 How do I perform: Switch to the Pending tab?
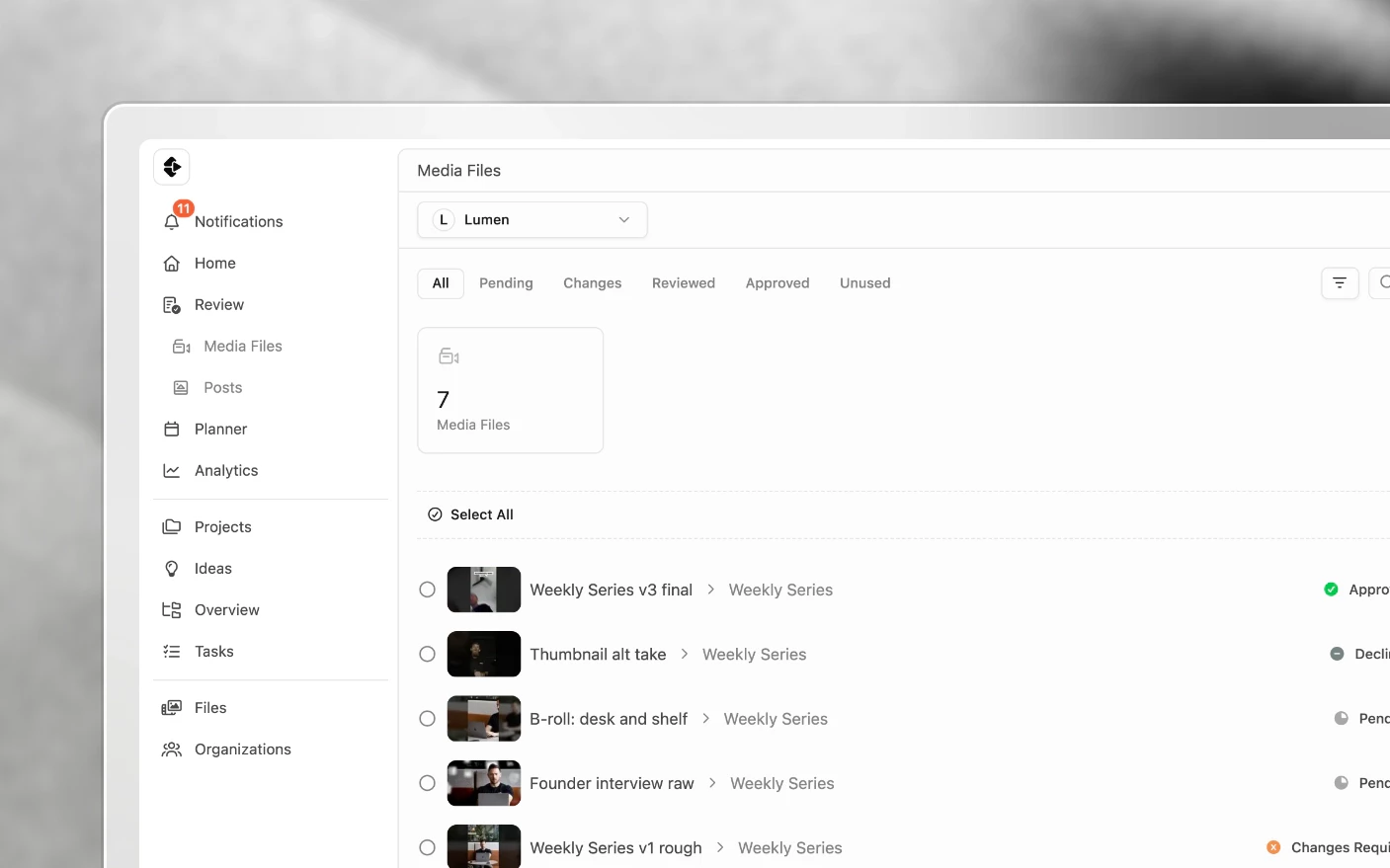(x=506, y=283)
